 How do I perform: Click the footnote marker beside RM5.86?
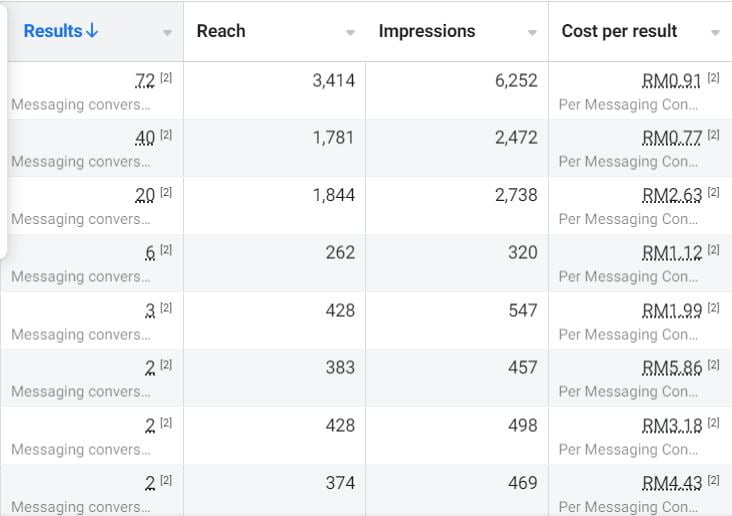pos(713,365)
